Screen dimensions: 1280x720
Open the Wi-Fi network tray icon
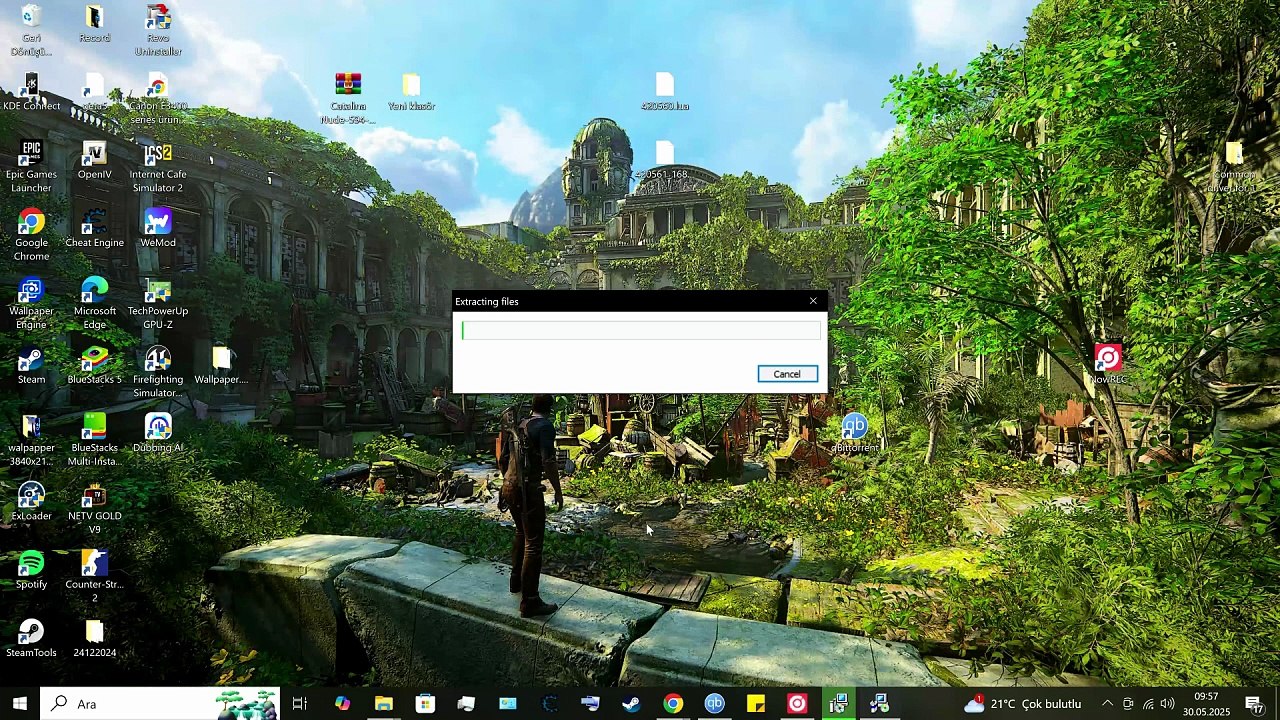[x=1148, y=704]
